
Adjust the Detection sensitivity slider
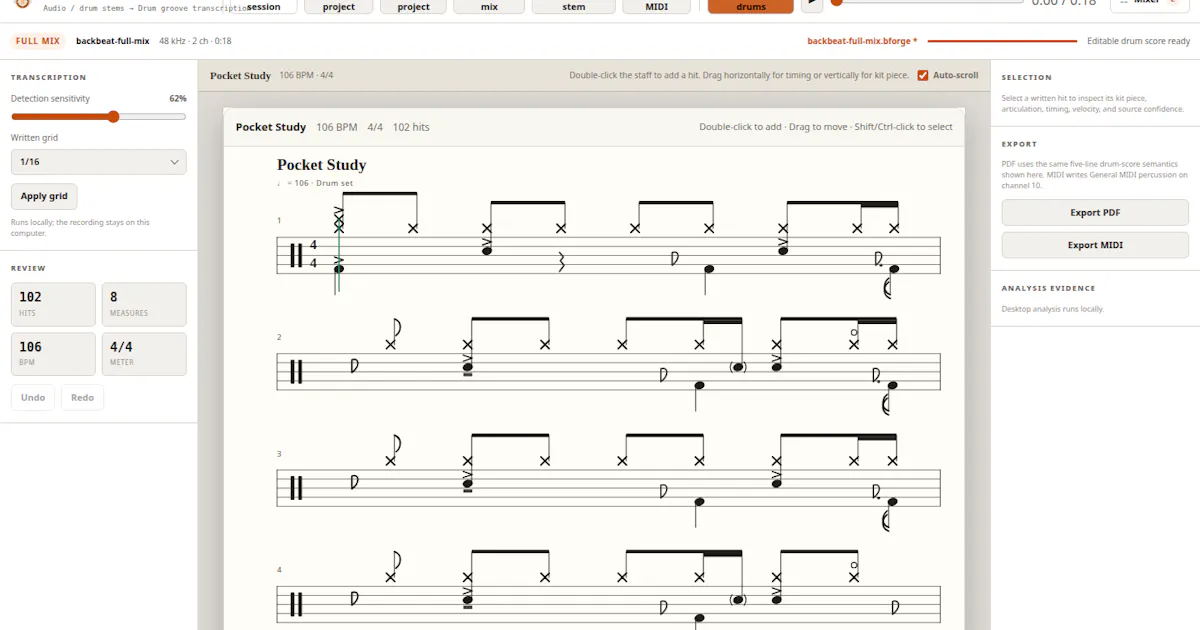click(98, 117)
